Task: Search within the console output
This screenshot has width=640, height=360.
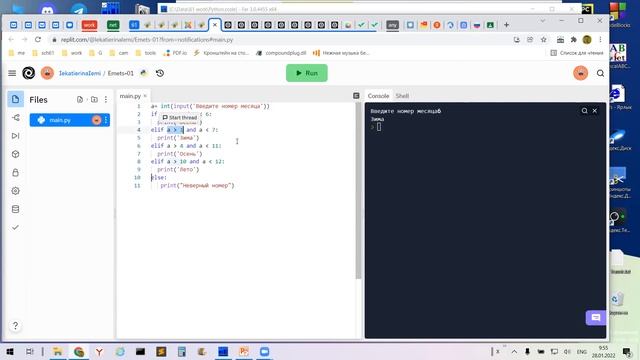Action: click(x=584, y=111)
